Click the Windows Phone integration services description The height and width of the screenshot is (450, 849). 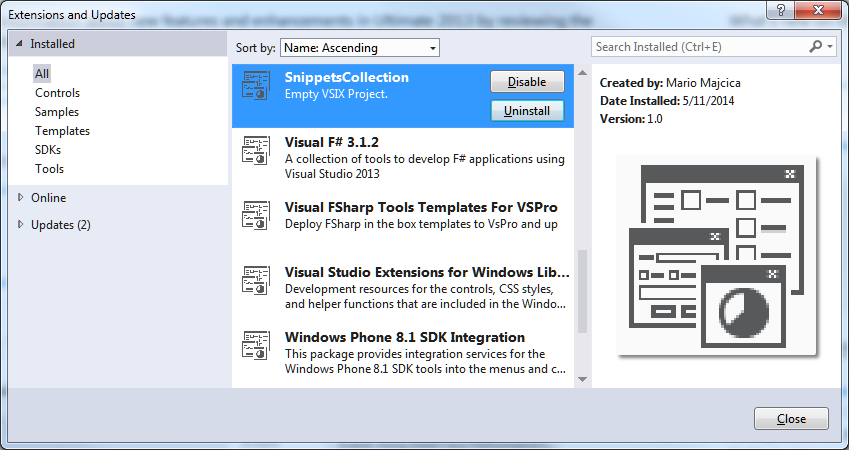point(425,361)
